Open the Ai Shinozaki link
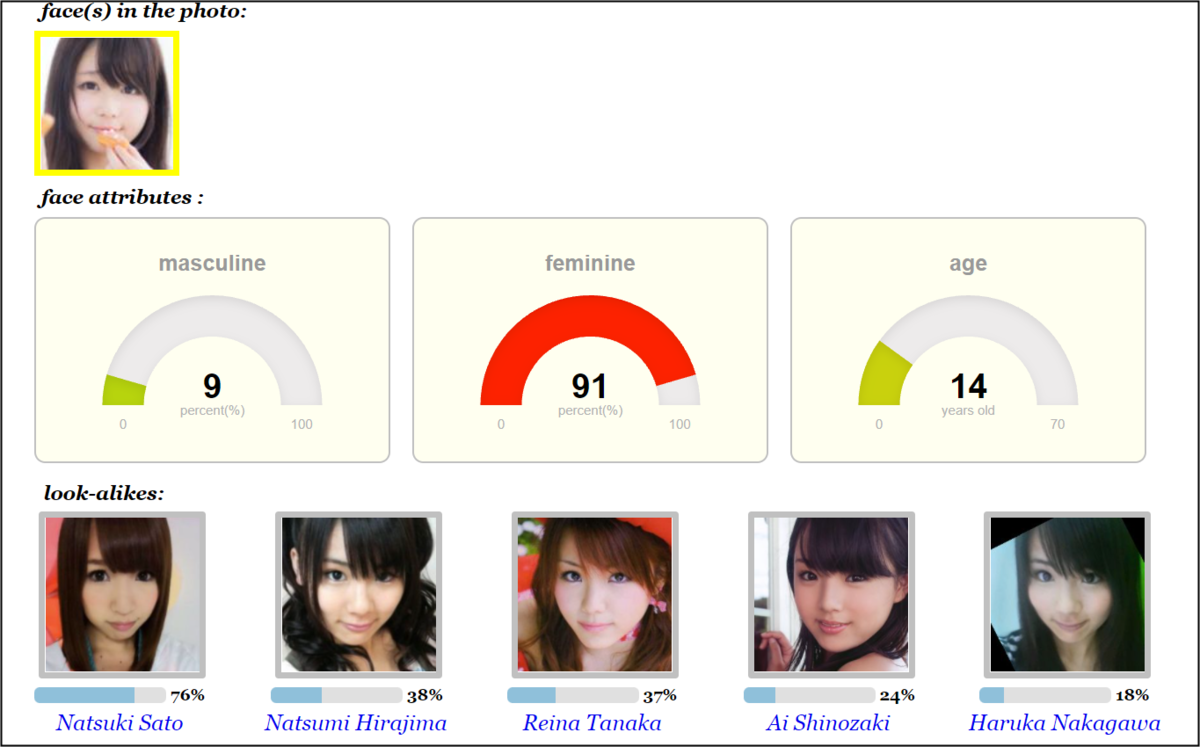The image size is (1200, 747). pos(828,723)
